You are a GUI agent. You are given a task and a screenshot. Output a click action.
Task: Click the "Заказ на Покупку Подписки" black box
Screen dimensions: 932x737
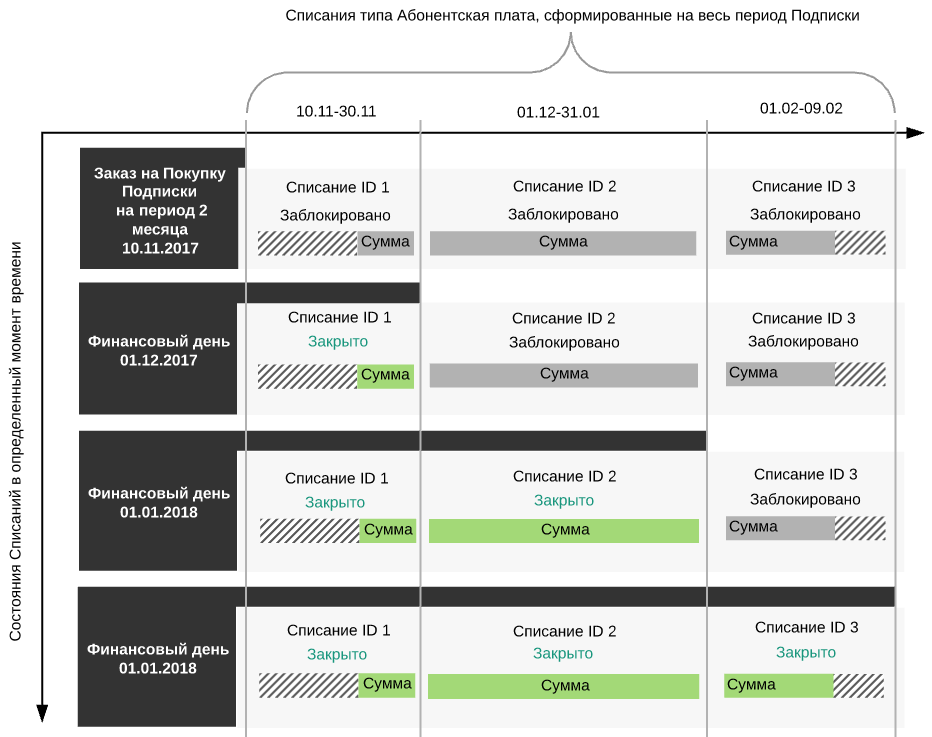[160, 210]
